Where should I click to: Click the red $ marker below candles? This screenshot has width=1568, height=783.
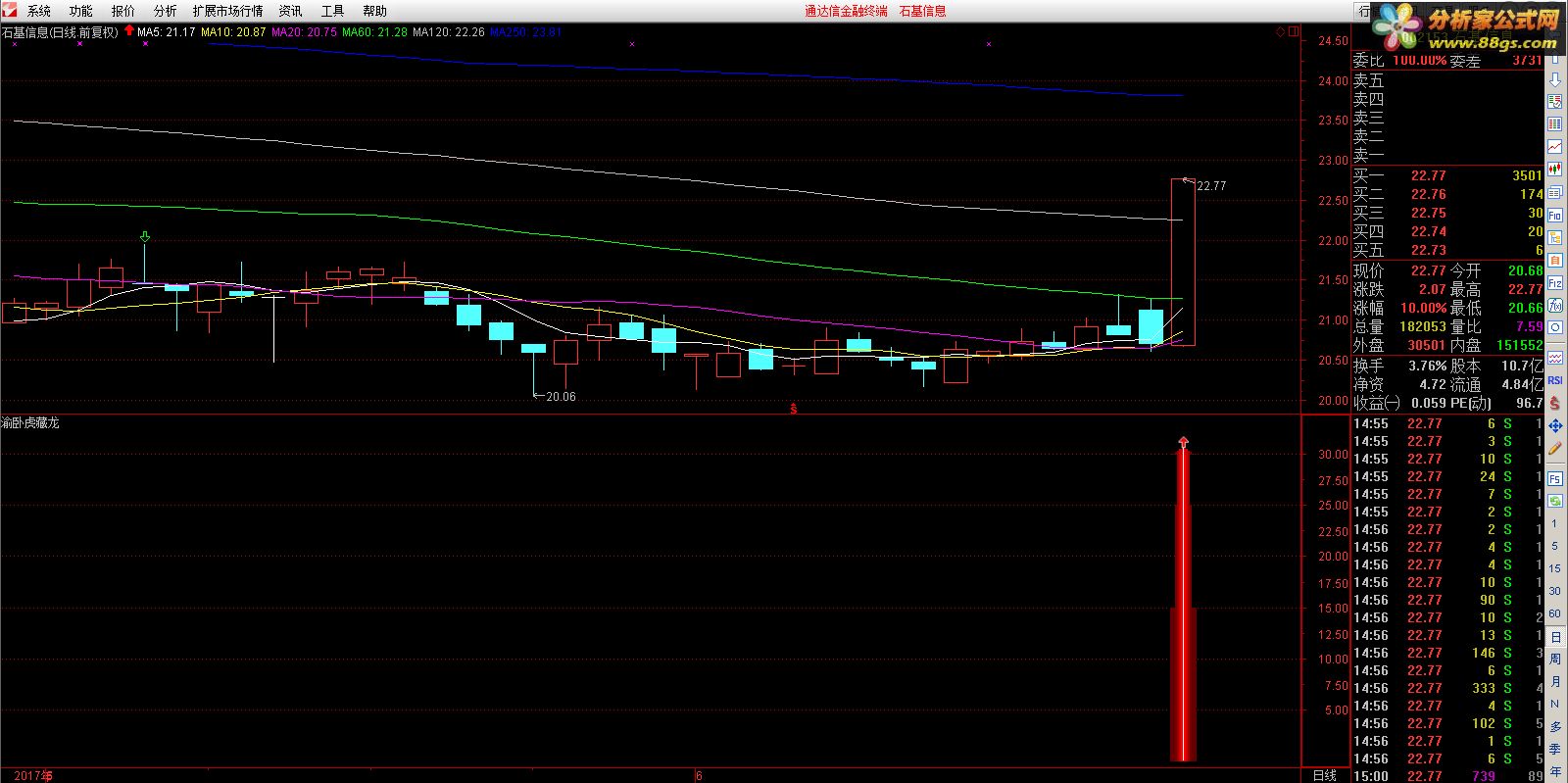coord(793,409)
